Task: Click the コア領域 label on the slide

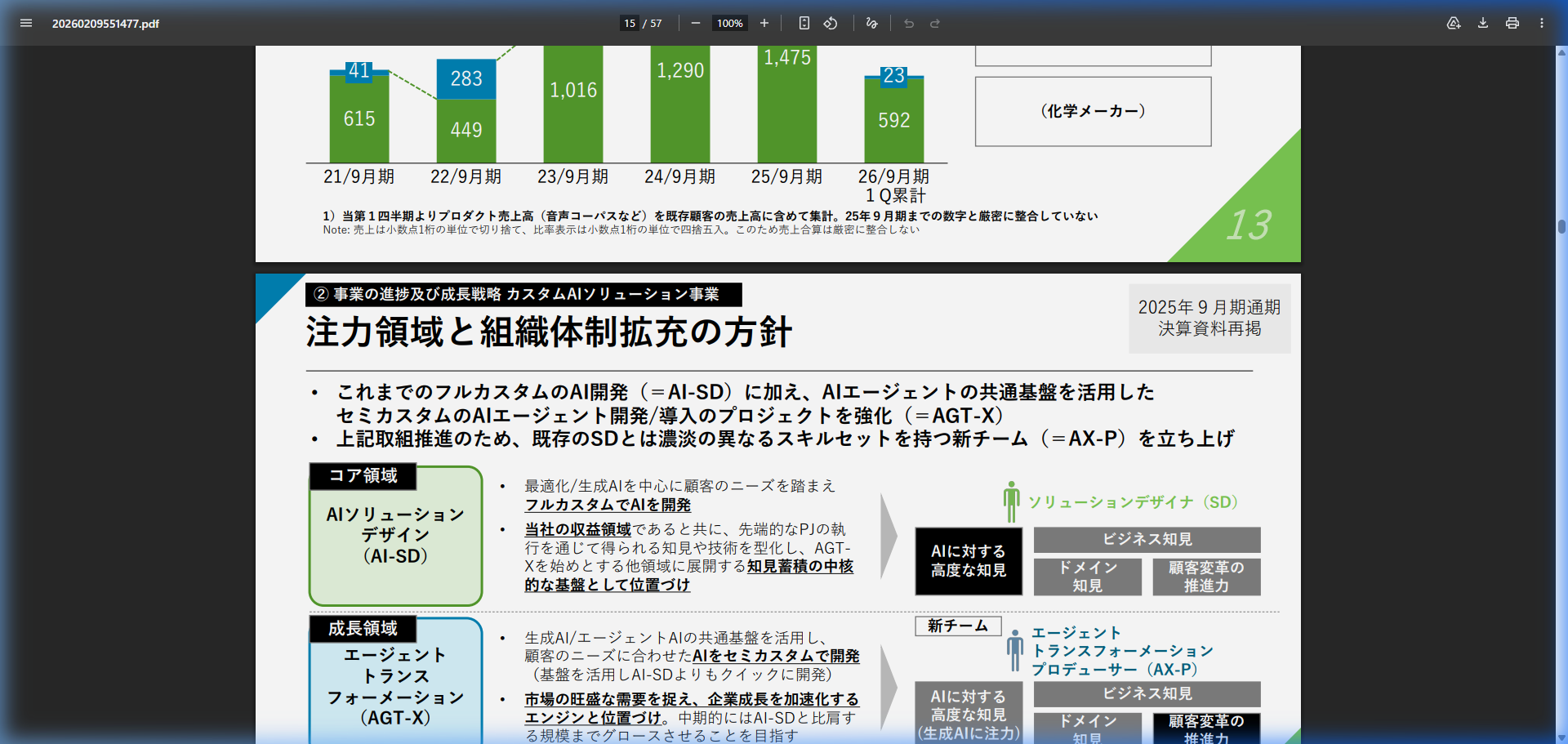Action: 362,476
